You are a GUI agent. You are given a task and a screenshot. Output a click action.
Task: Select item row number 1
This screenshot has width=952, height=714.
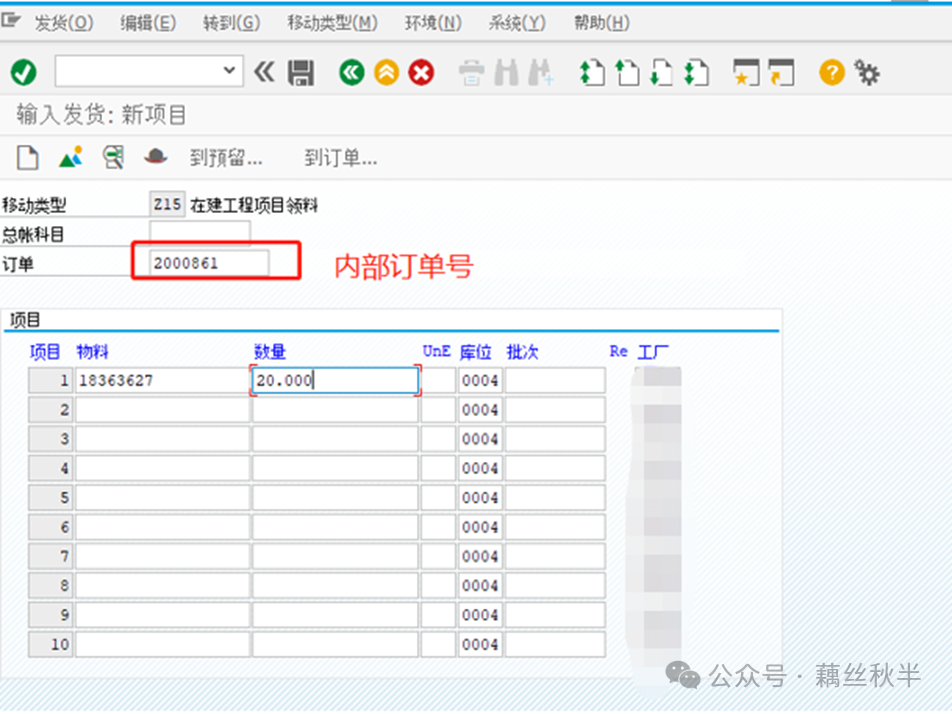[50, 381]
